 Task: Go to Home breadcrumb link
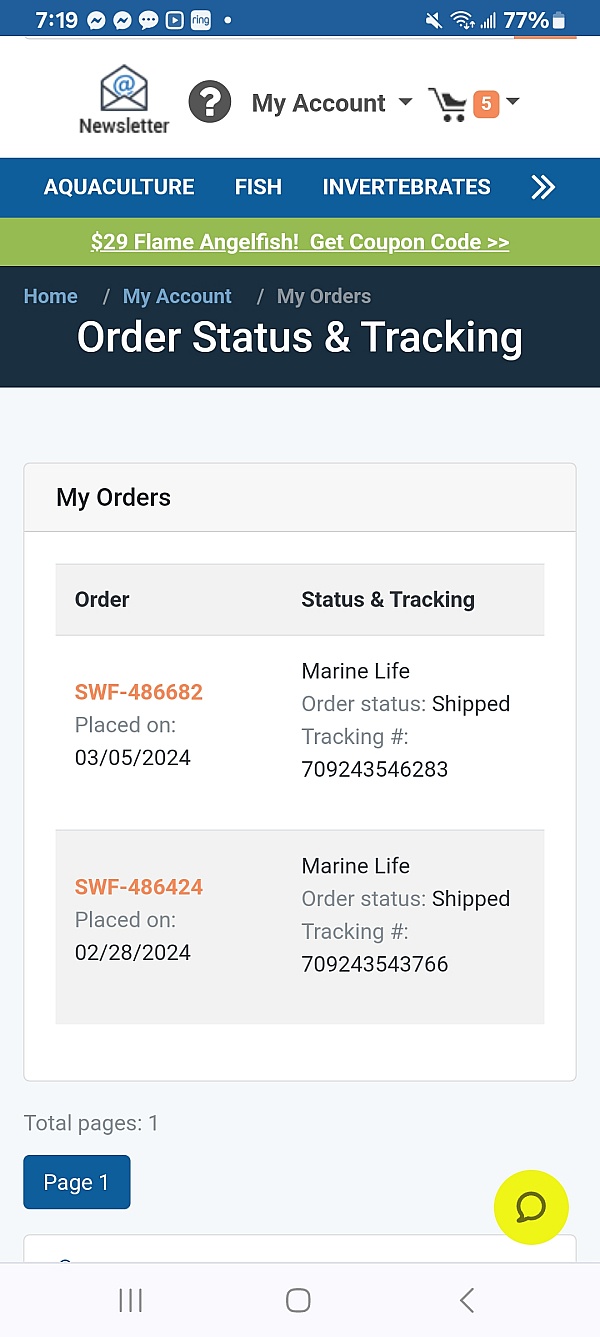pos(50,296)
